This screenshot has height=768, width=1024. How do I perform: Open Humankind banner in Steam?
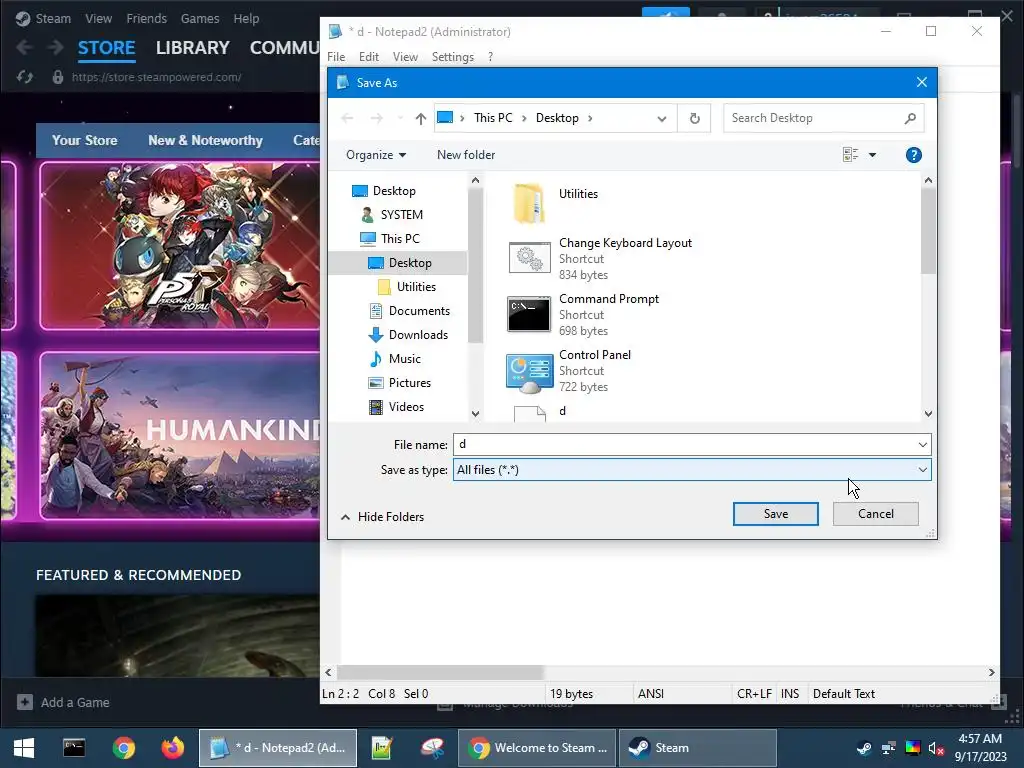[180, 436]
